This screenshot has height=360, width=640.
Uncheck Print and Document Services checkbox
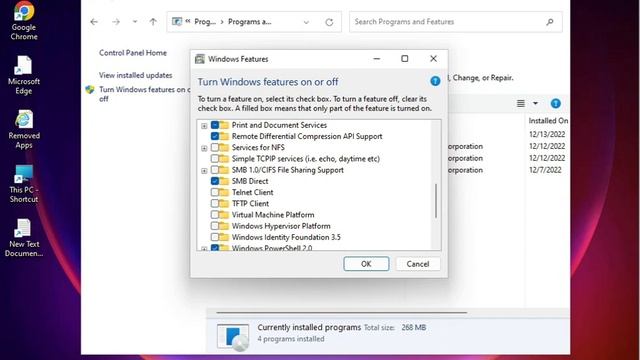(215, 125)
